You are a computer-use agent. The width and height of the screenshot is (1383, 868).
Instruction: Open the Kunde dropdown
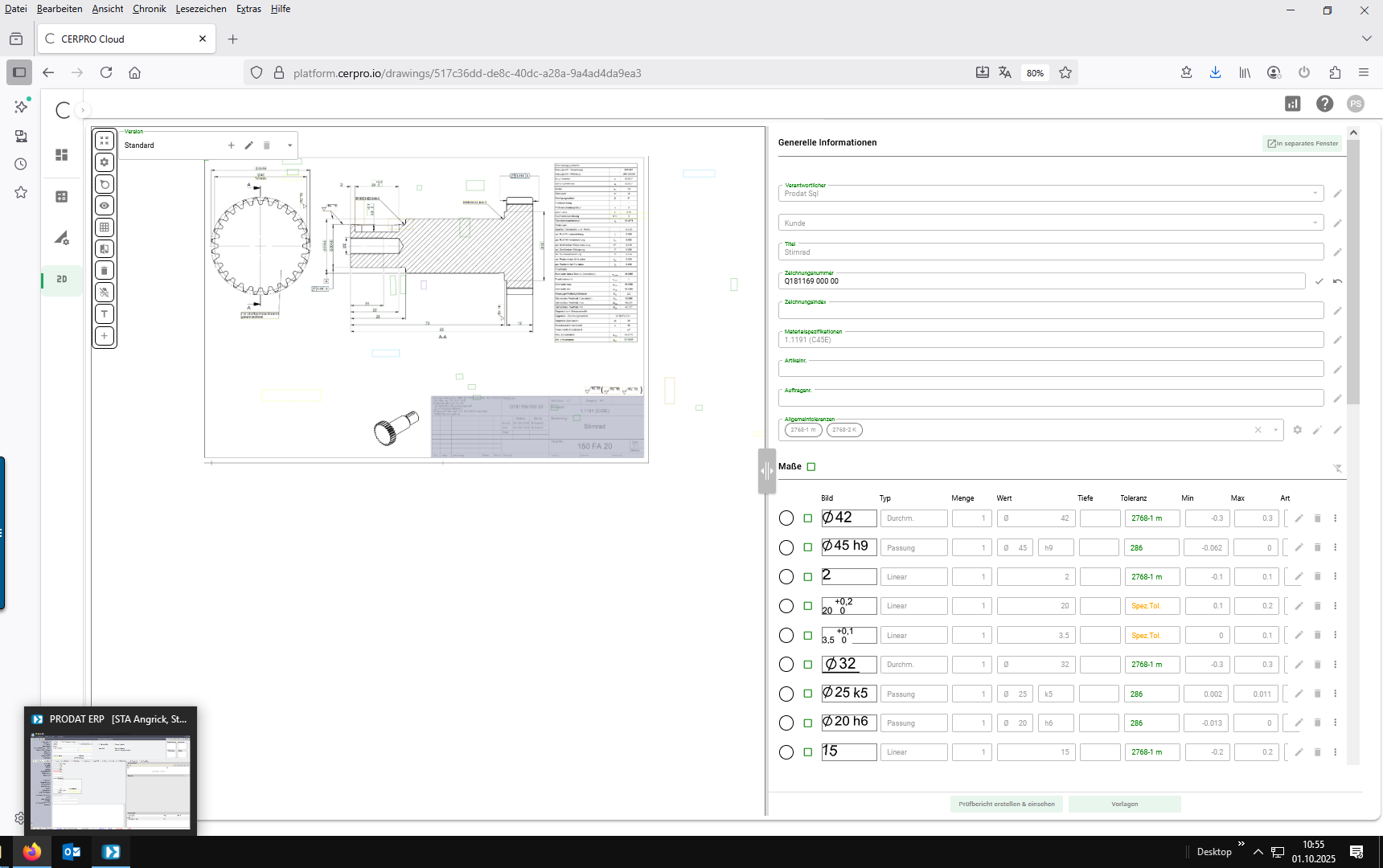click(1315, 223)
